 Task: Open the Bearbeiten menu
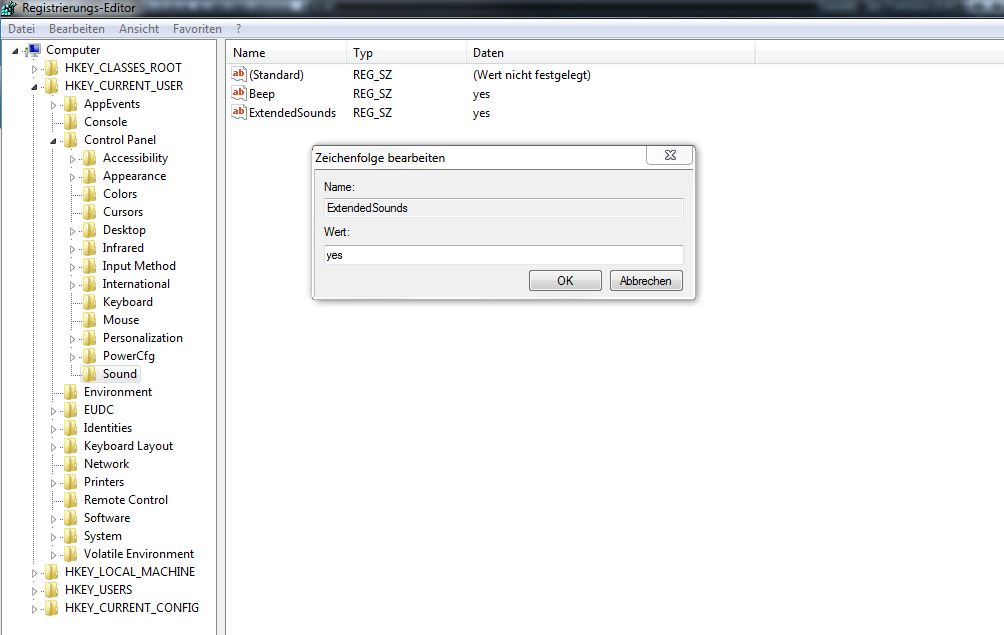[76, 29]
